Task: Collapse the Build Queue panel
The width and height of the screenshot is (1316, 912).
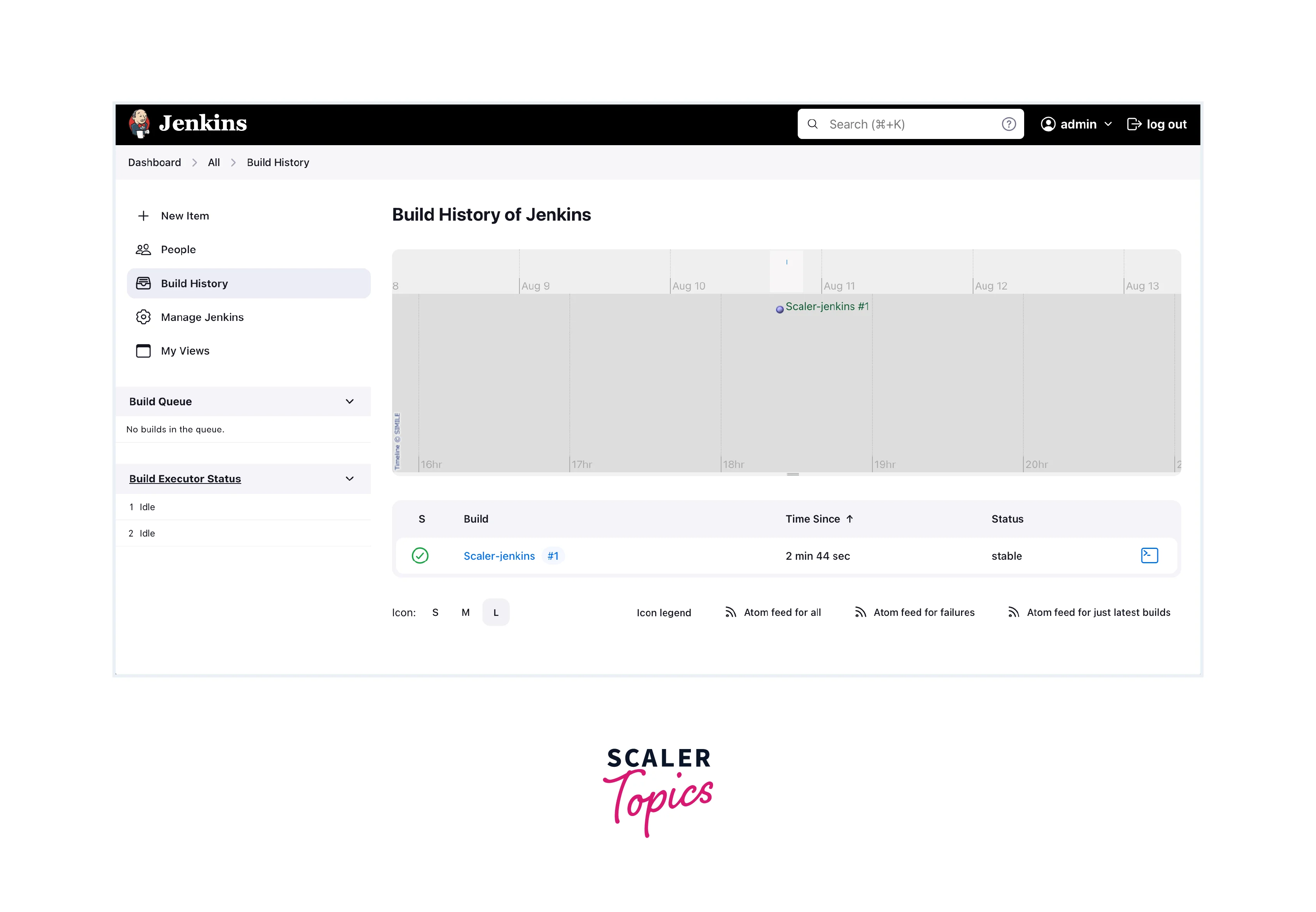Action: coord(350,402)
